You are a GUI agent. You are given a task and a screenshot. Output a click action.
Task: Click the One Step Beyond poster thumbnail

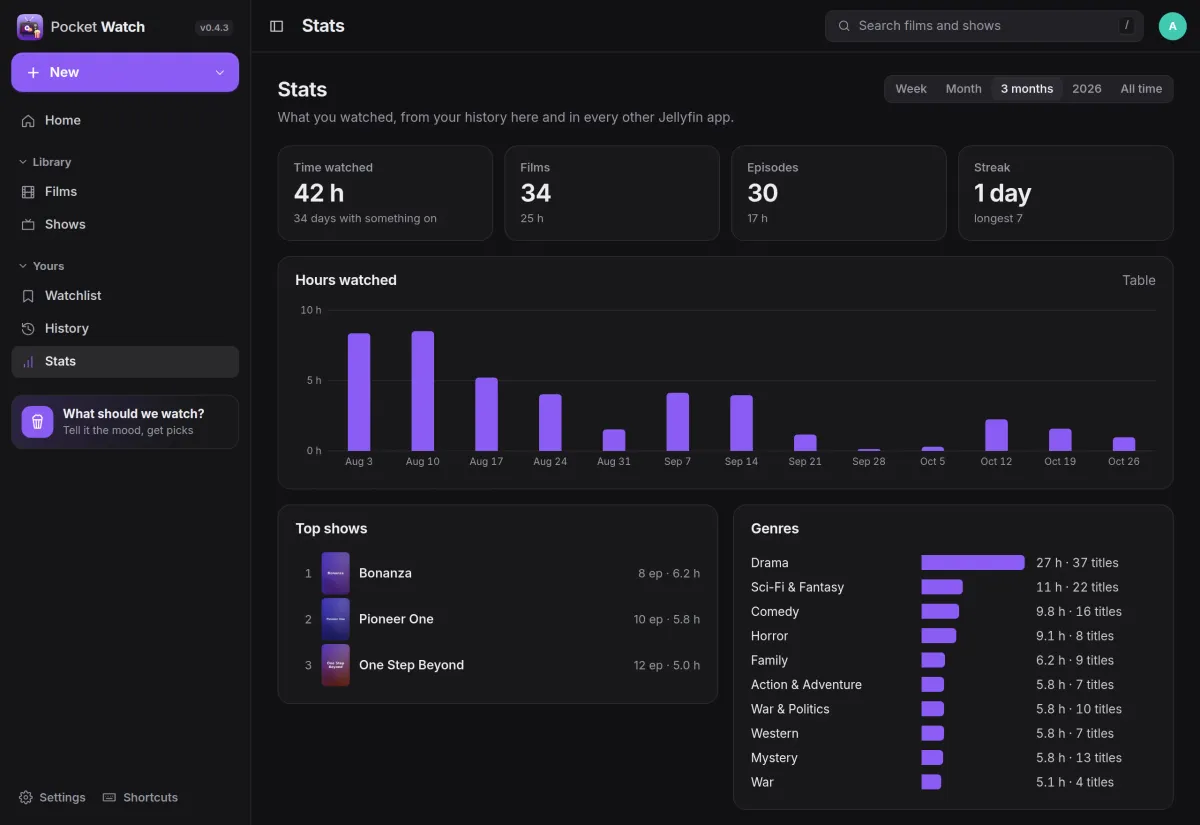[335, 665]
